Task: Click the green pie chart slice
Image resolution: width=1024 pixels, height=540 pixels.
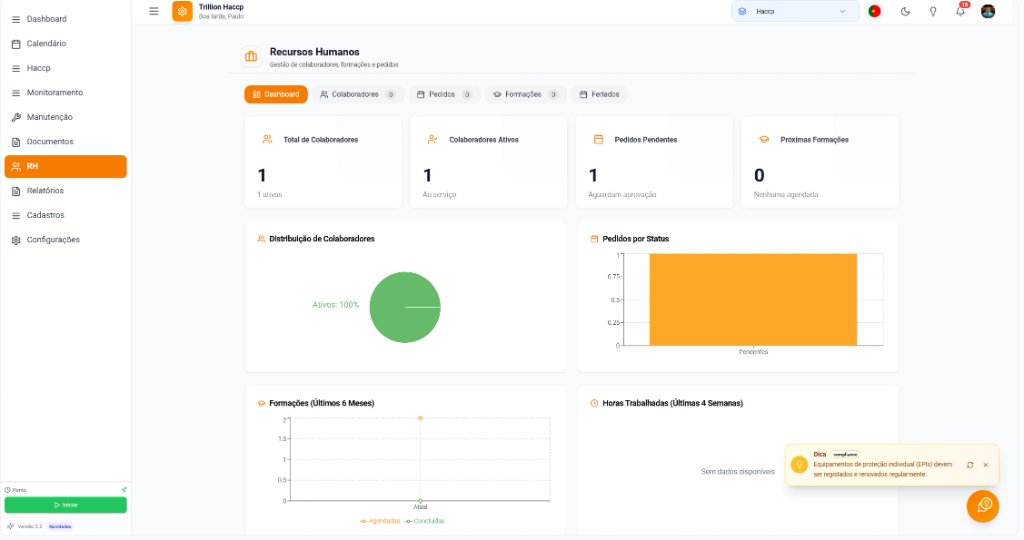Action: tap(405, 307)
